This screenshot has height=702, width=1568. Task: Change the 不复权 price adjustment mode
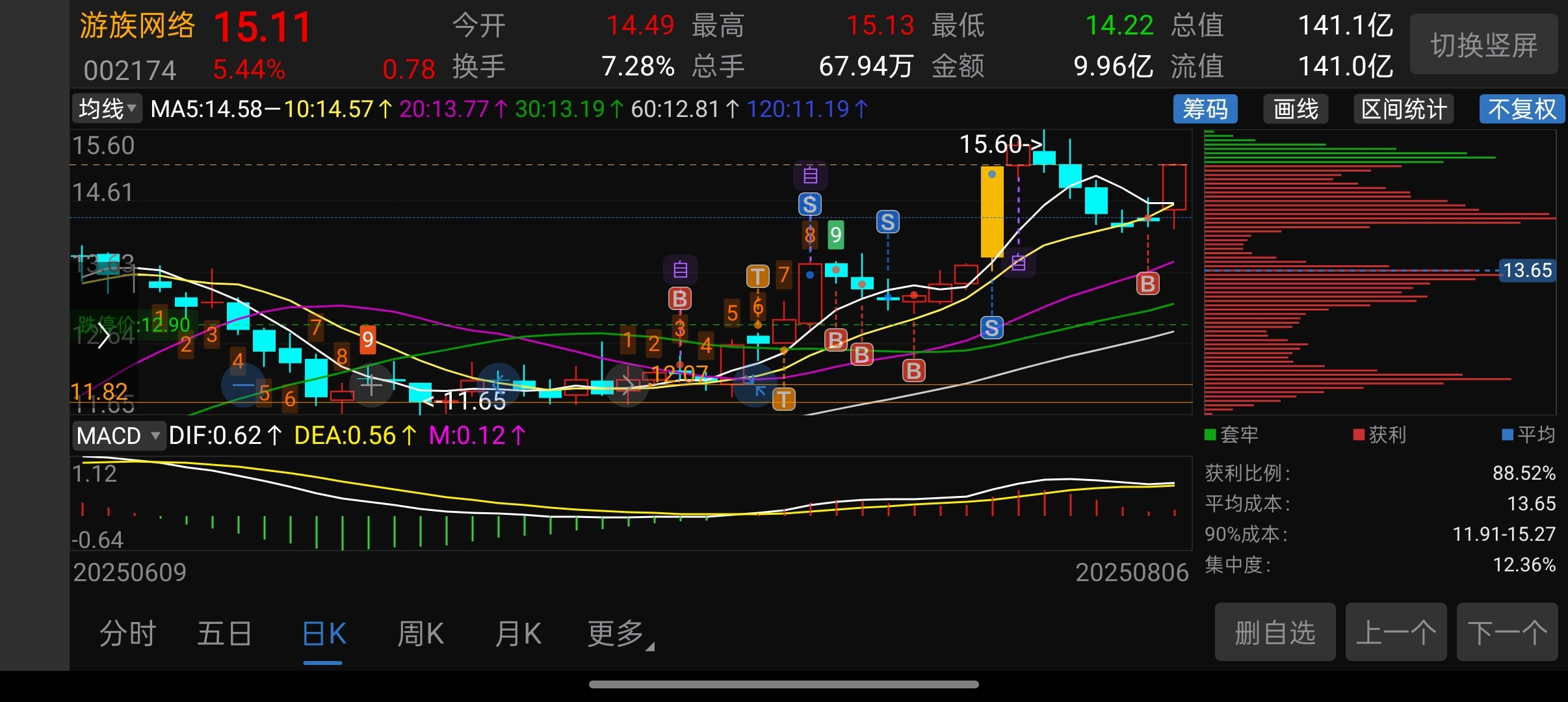tap(1522, 109)
